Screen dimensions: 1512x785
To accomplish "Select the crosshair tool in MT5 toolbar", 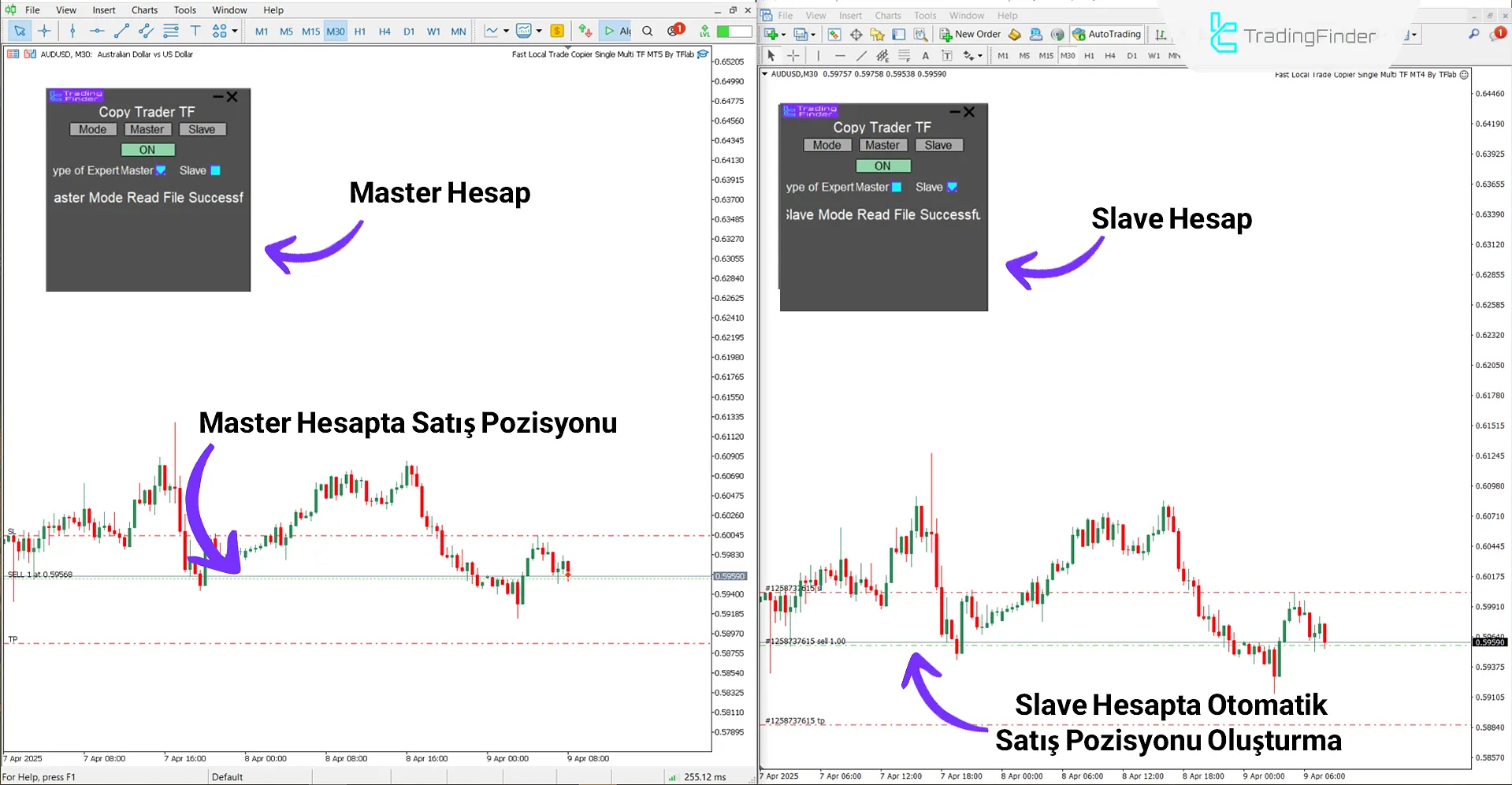I will [44, 31].
